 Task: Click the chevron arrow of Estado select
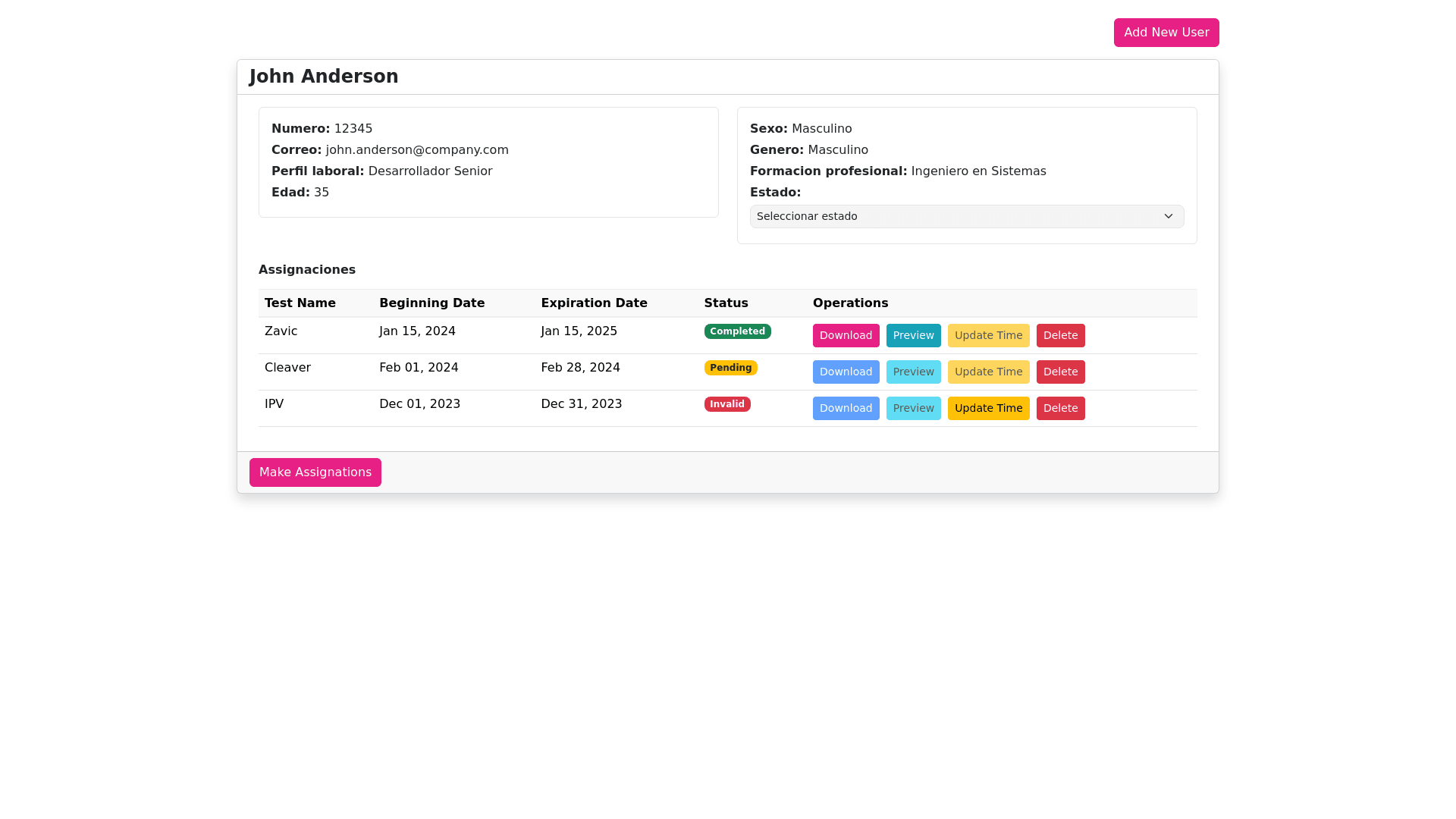click(1168, 217)
